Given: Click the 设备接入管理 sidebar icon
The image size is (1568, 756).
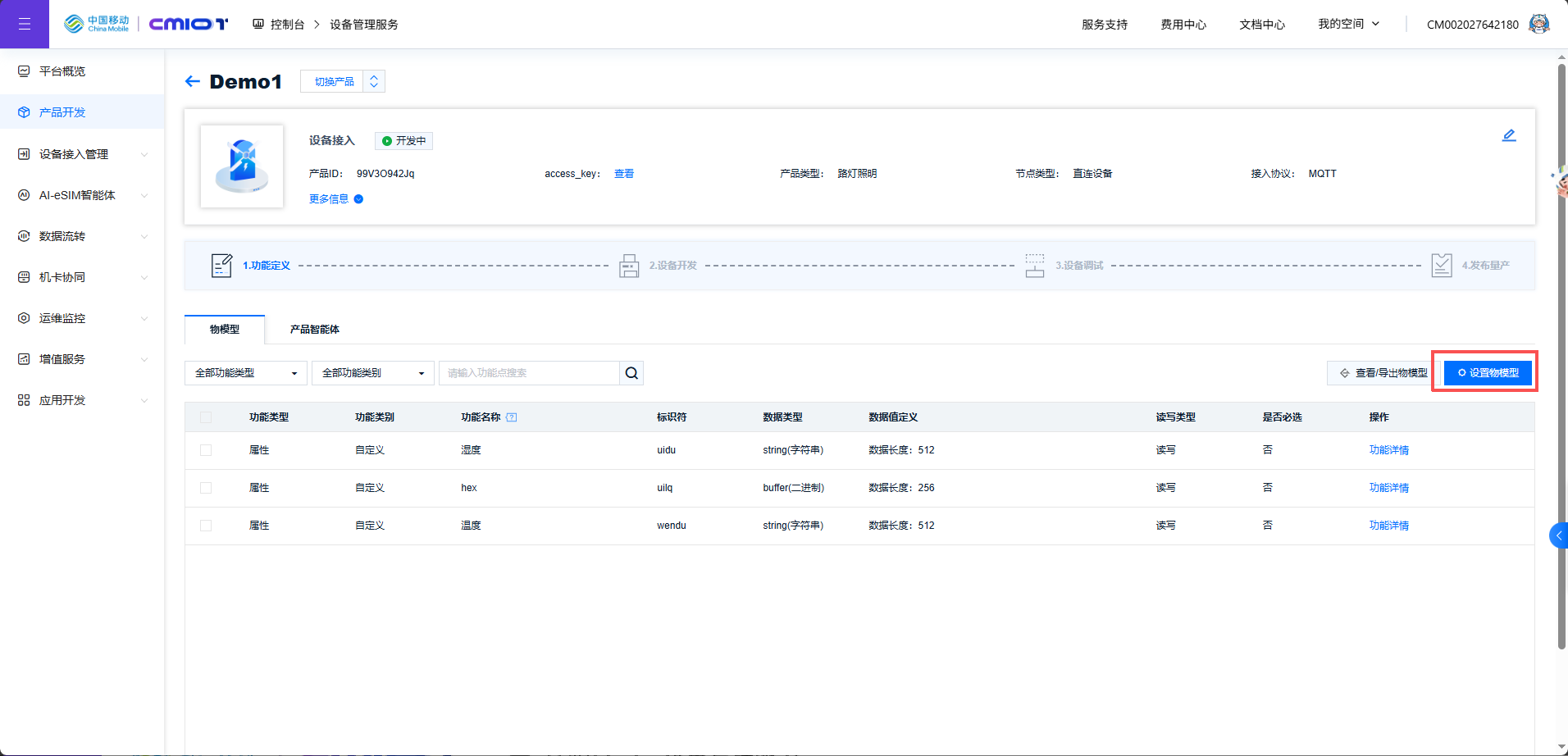Looking at the screenshot, I should pyautogui.click(x=24, y=154).
